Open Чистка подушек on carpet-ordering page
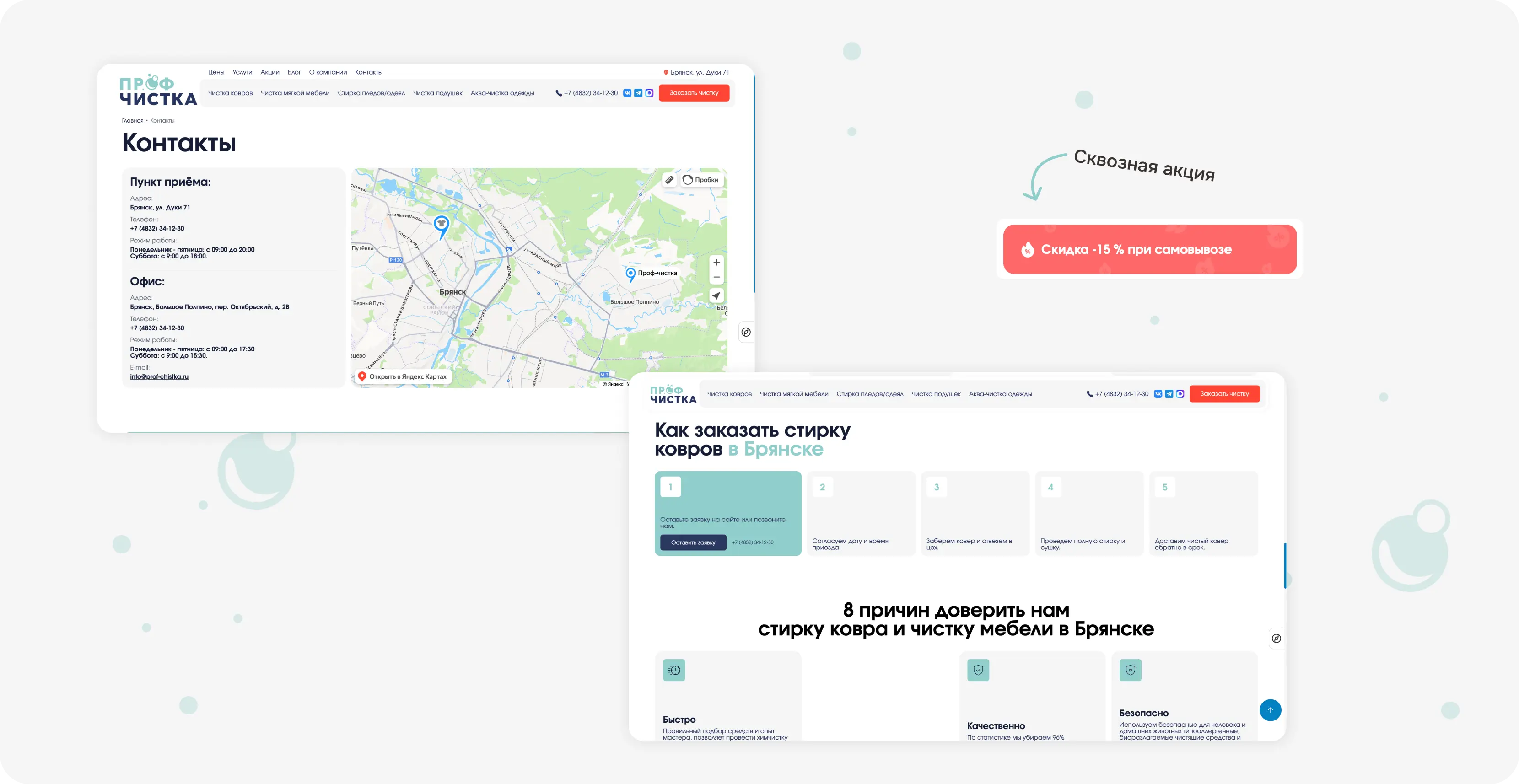The height and width of the screenshot is (784, 1519). pos(937,394)
